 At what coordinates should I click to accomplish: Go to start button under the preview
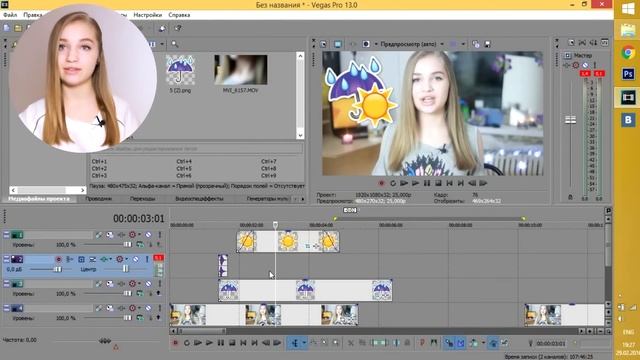pos(449,183)
